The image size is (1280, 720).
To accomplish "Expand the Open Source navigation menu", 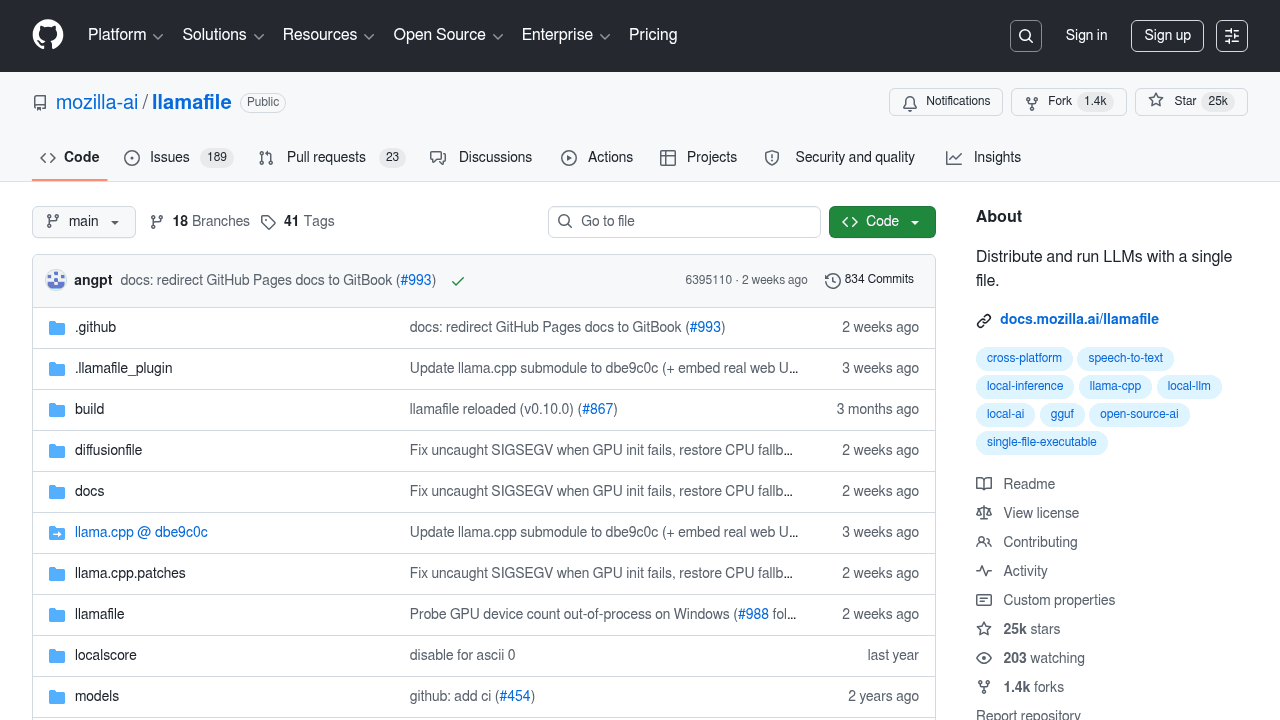I will (448, 35).
